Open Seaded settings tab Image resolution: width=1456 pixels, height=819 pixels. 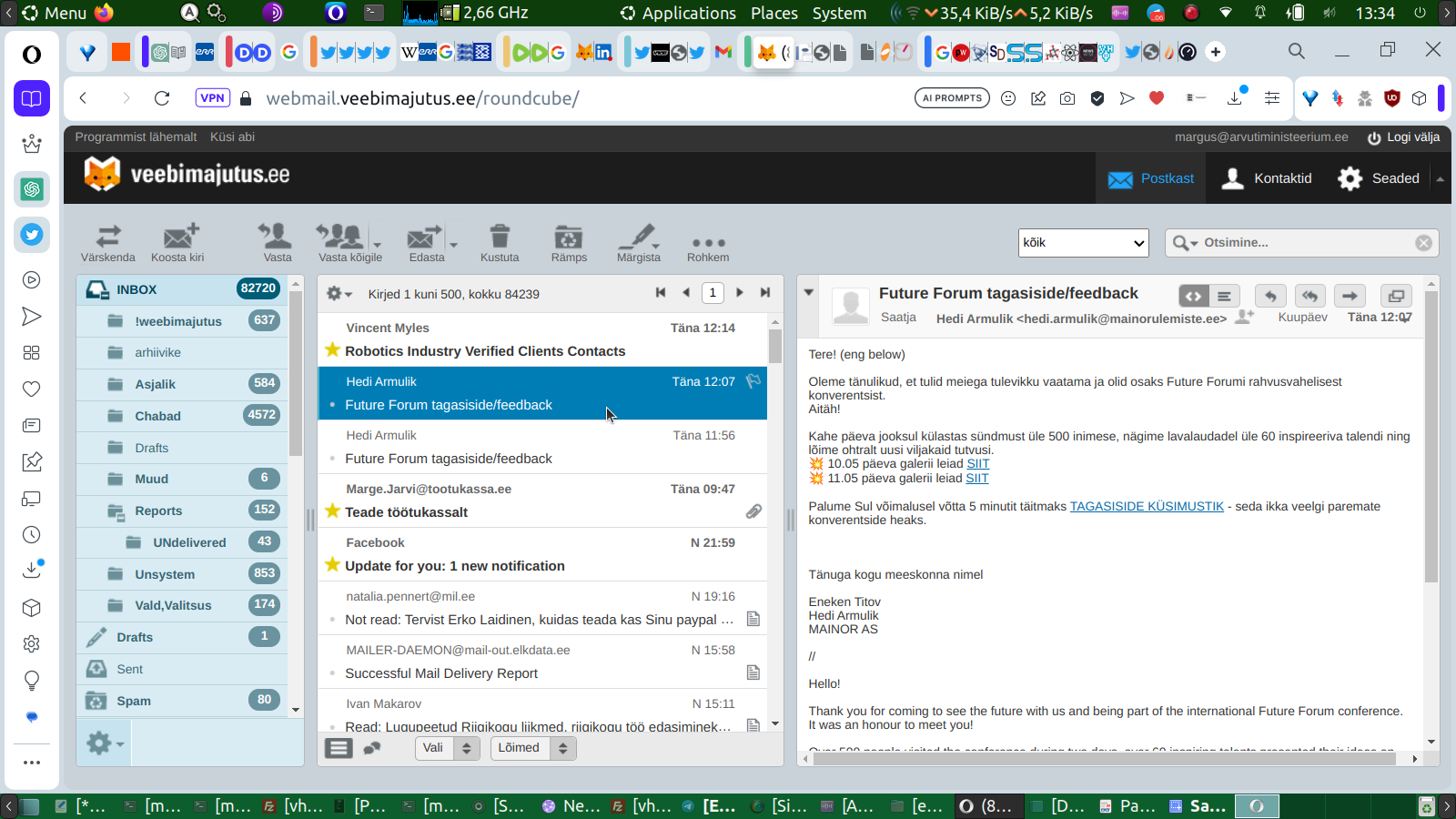(x=1378, y=178)
